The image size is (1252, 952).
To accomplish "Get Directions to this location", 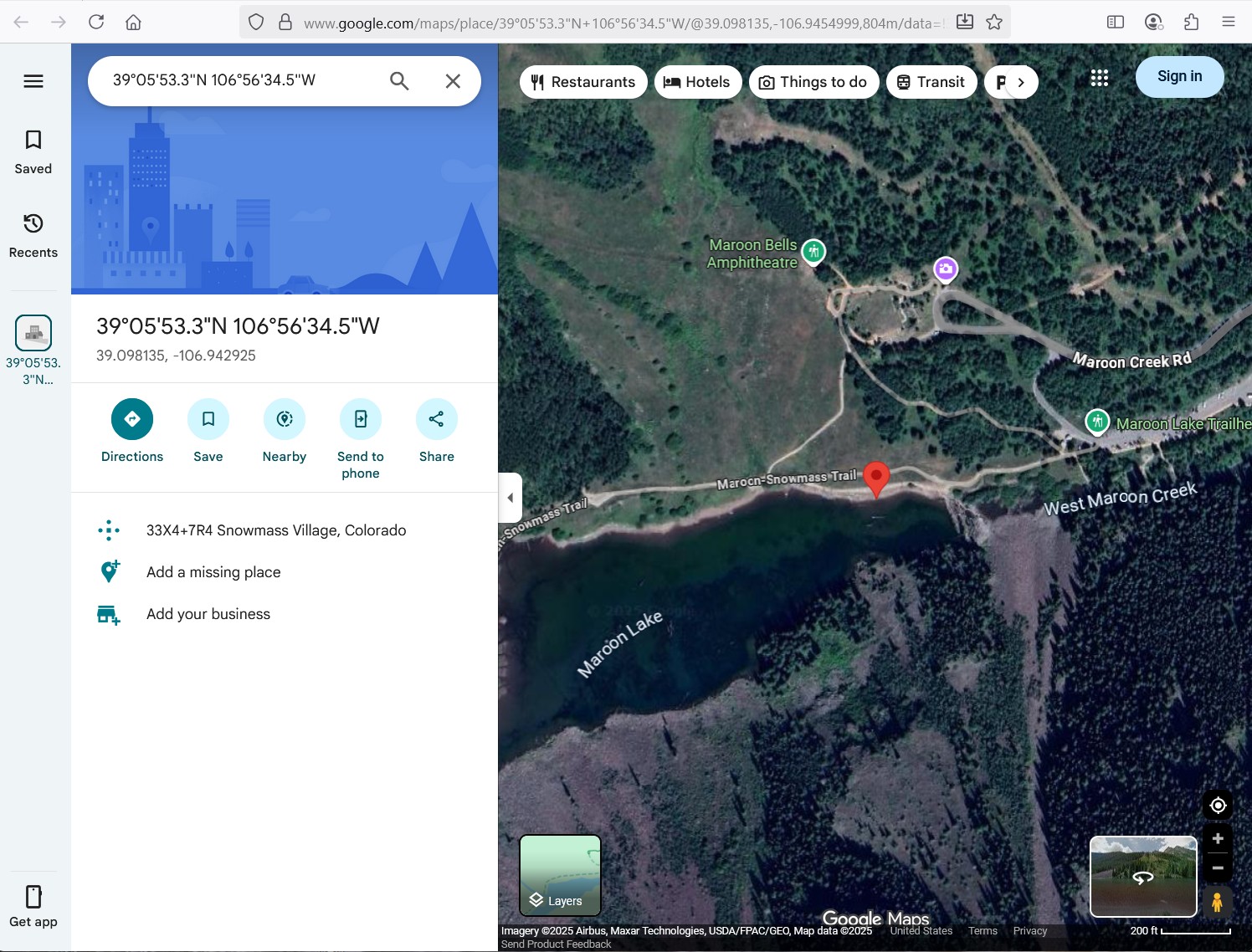I will (x=132, y=431).
